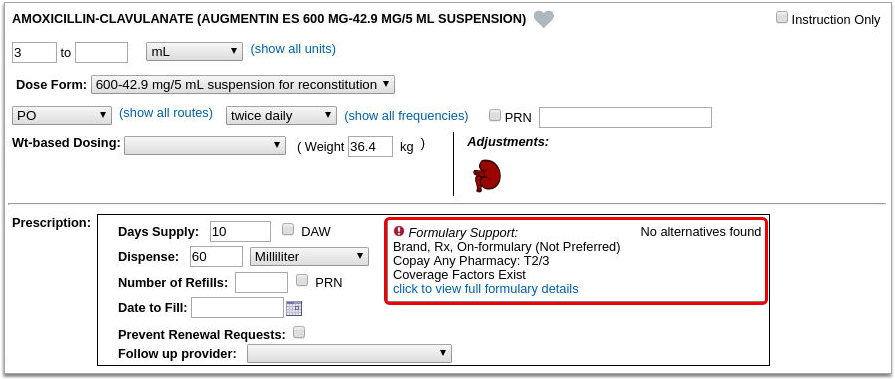The image size is (895, 379).
Task: Check the refills PRN checkbox
Action: pyautogui.click(x=303, y=280)
